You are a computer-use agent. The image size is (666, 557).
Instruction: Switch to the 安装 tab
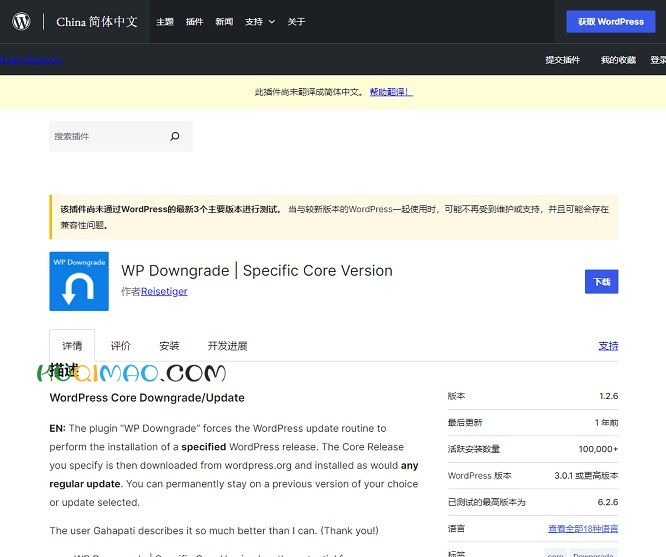[169, 346]
